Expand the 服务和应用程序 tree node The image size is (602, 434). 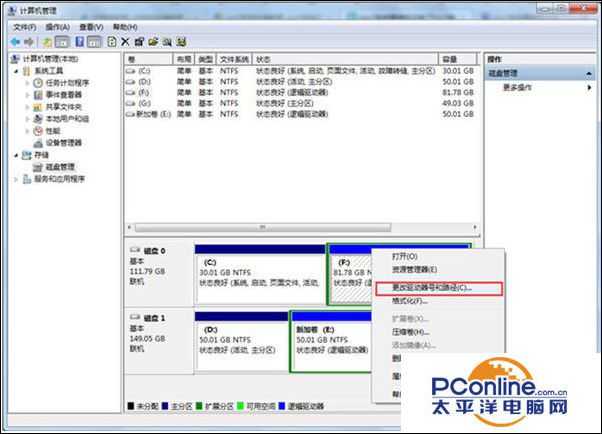(15, 179)
